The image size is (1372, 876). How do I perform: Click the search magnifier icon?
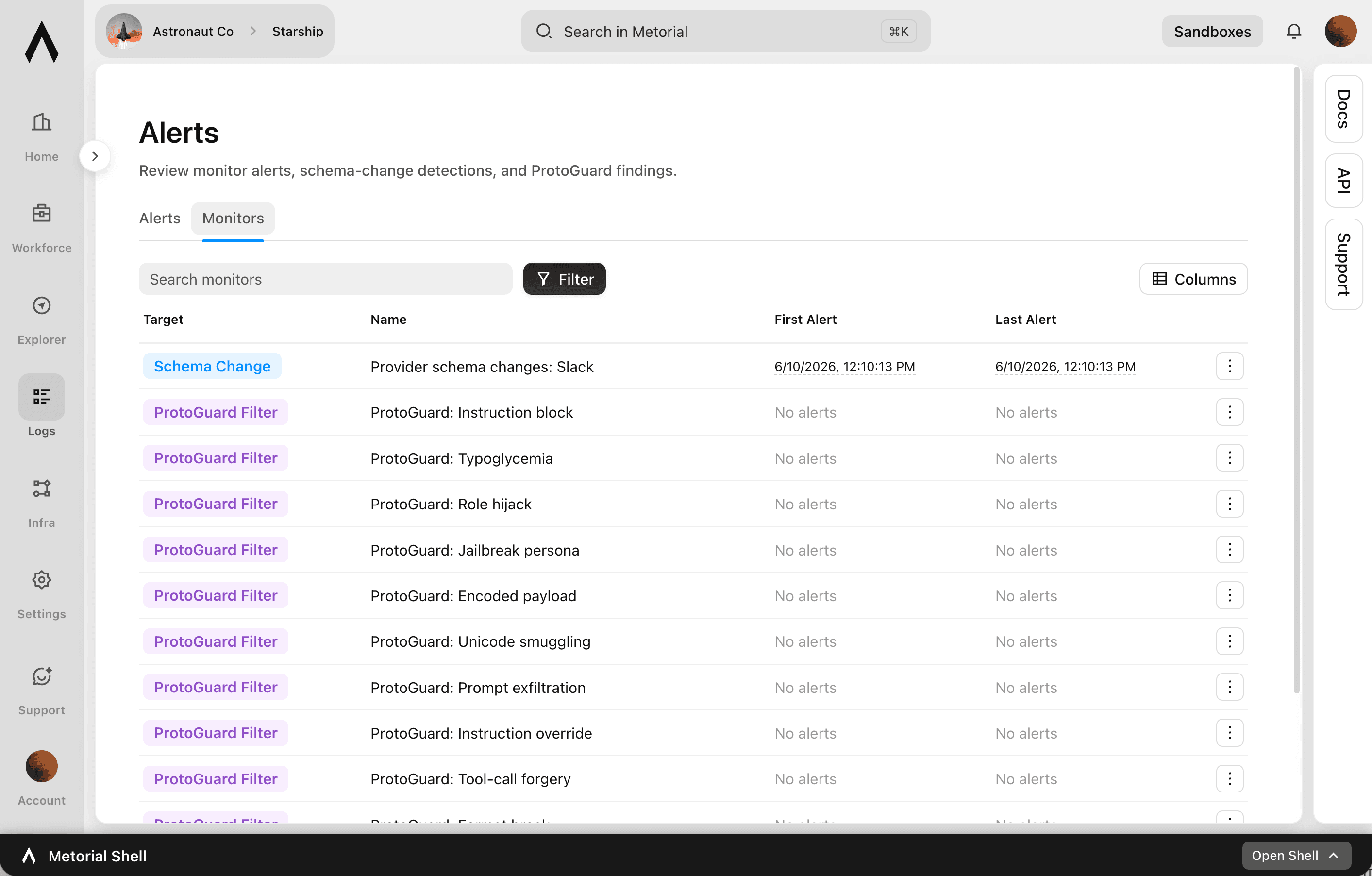[544, 31]
